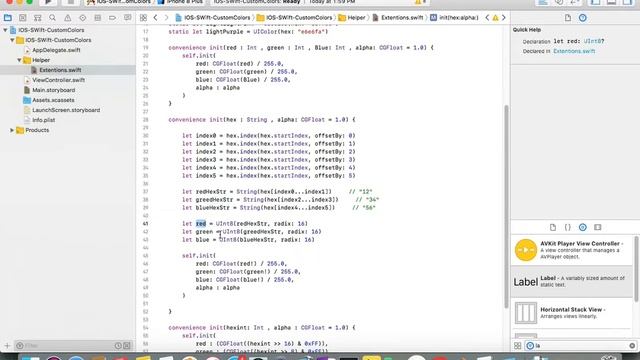Screen dimensions: 640x360
Task: Click the code editor vertical scrollbar
Action: (x=507, y=206)
